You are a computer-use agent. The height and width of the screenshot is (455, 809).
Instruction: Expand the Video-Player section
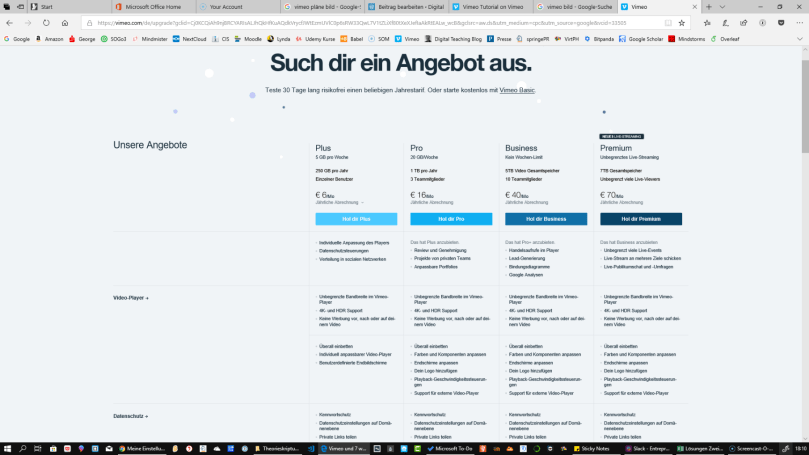pyautogui.click(x=131, y=298)
